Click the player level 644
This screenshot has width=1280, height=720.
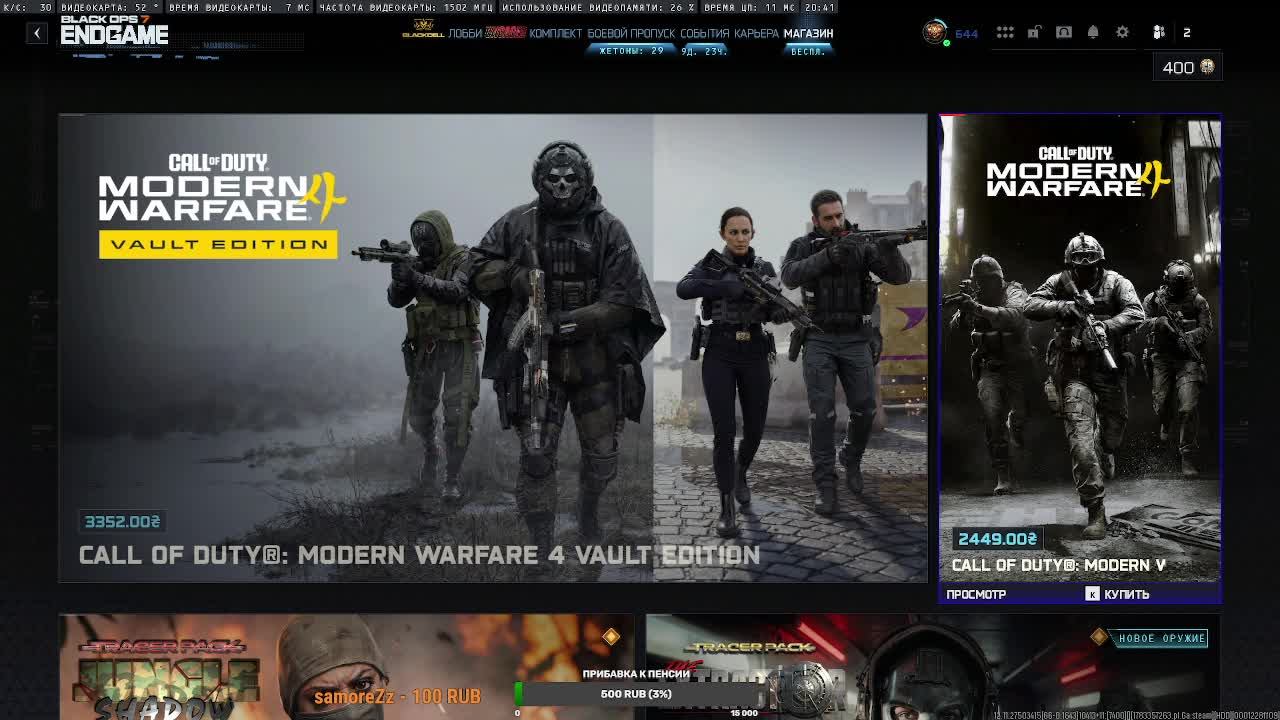967,34
